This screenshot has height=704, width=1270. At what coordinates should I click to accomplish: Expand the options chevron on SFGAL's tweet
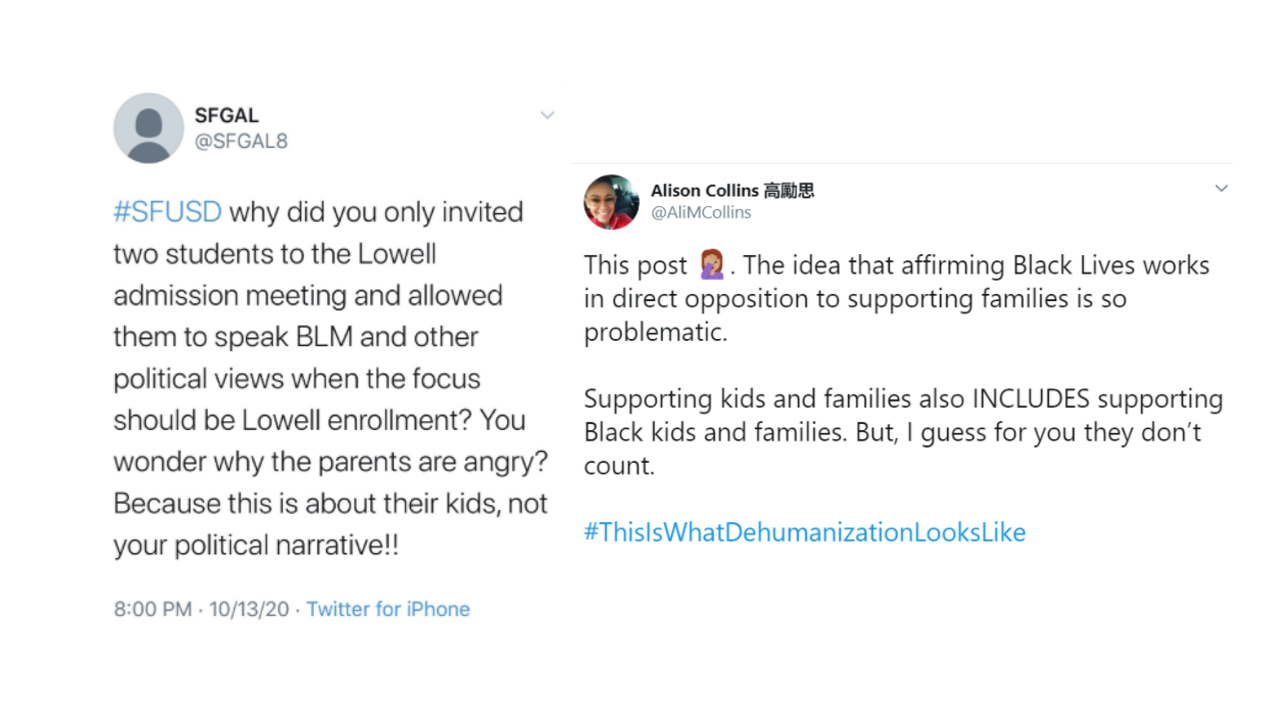pyautogui.click(x=547, y=115)
